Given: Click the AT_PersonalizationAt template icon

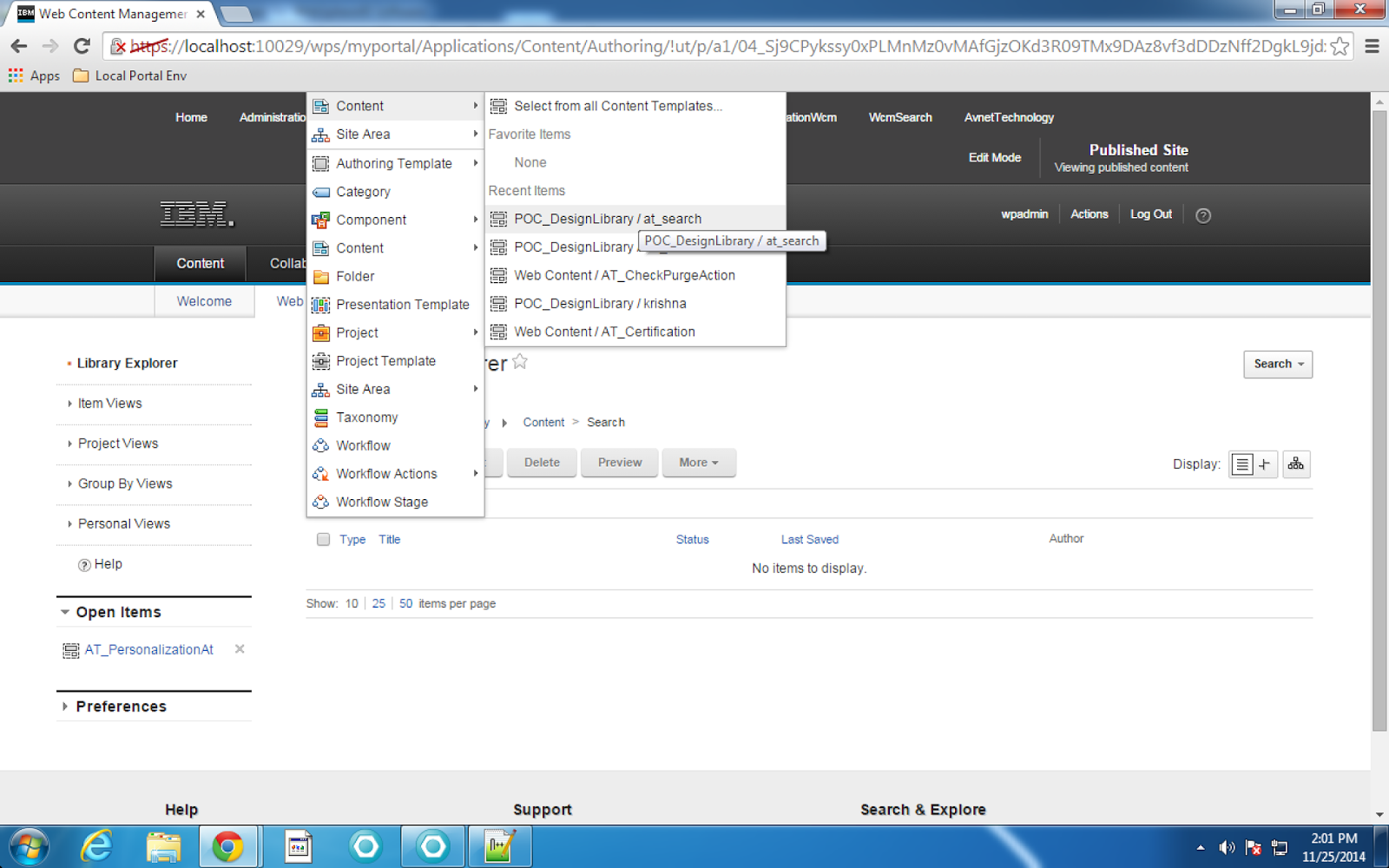Looking at the screenshot, I should coord(70,650).
